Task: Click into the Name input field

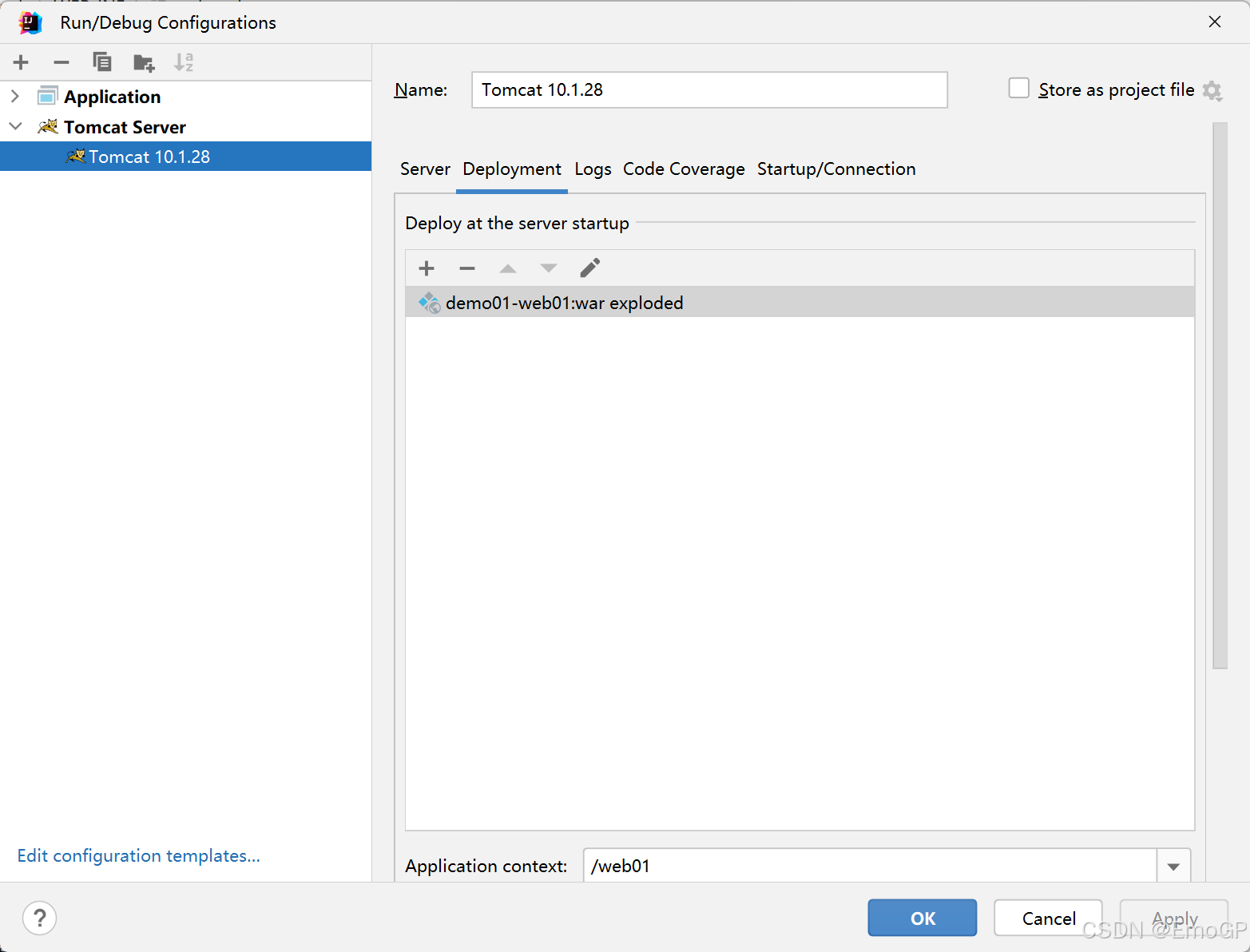Action: [x=709, y=89]
